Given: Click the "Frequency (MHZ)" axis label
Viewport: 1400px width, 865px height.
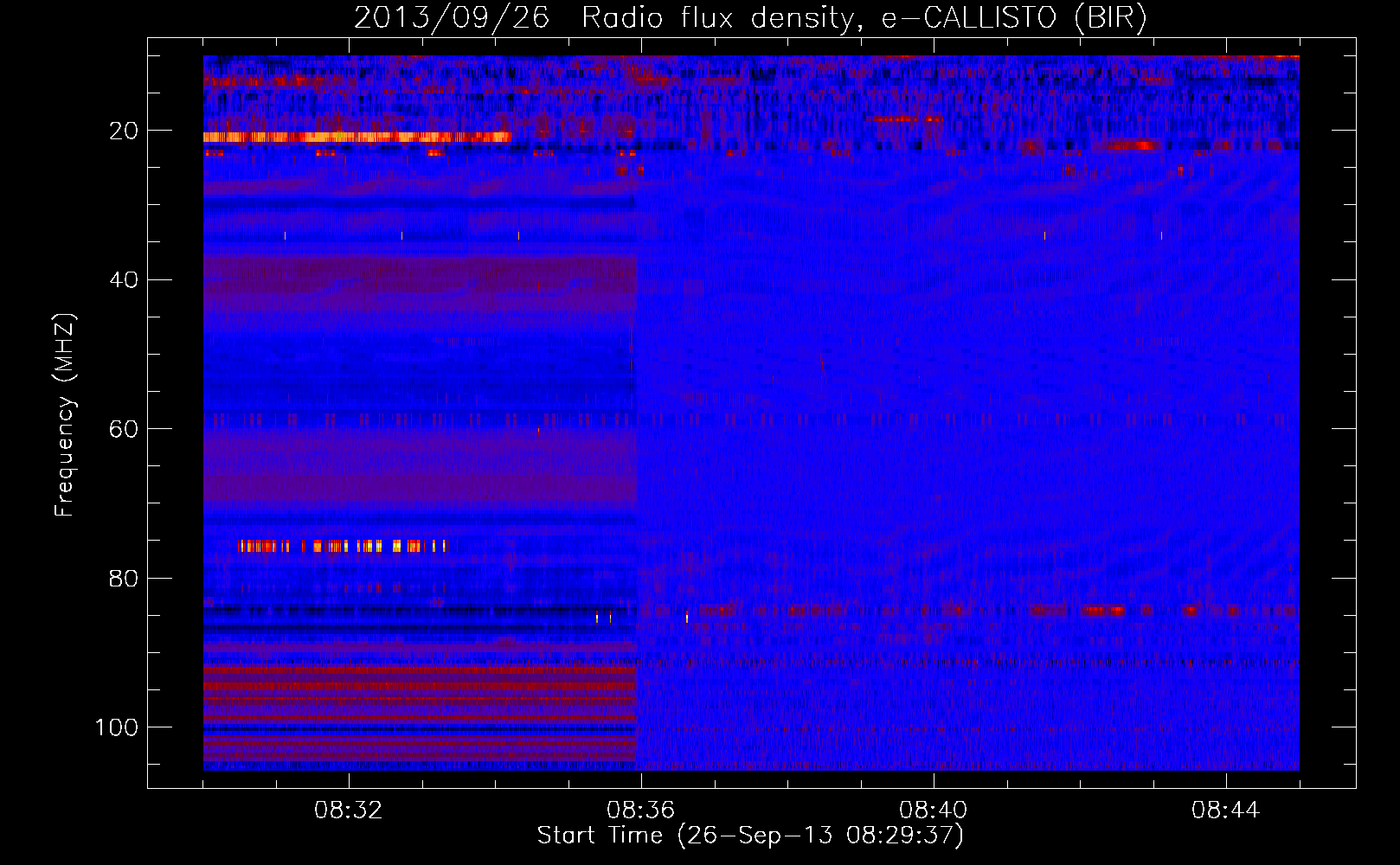Looking at the screenshot, I should 65,414.
